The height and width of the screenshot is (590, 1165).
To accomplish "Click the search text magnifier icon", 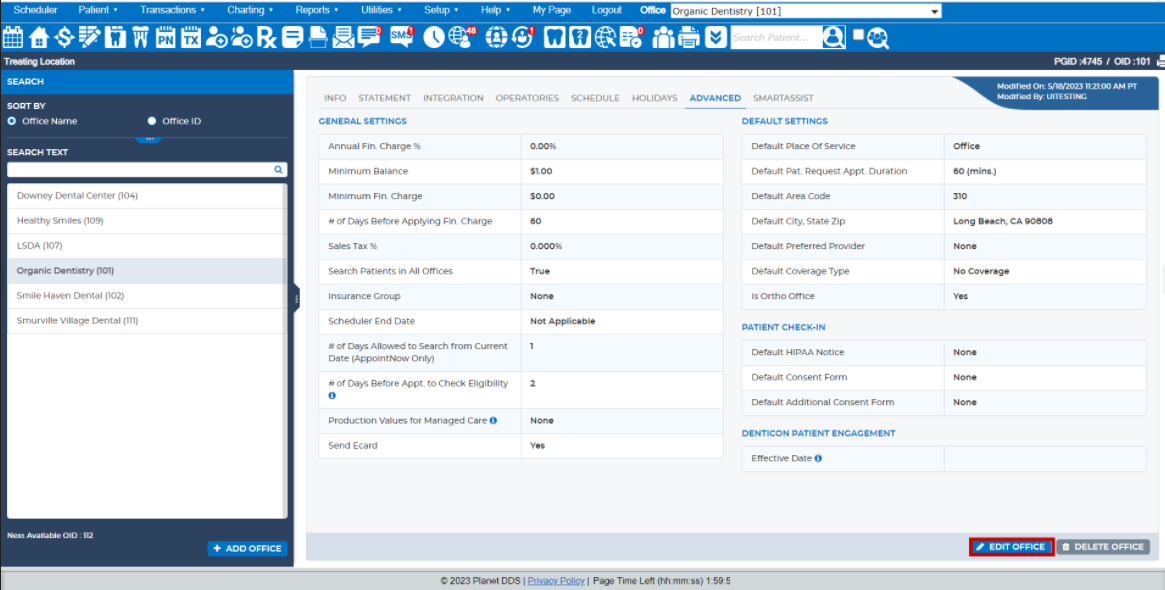I will pyautogui.click(x=279, y=169).
